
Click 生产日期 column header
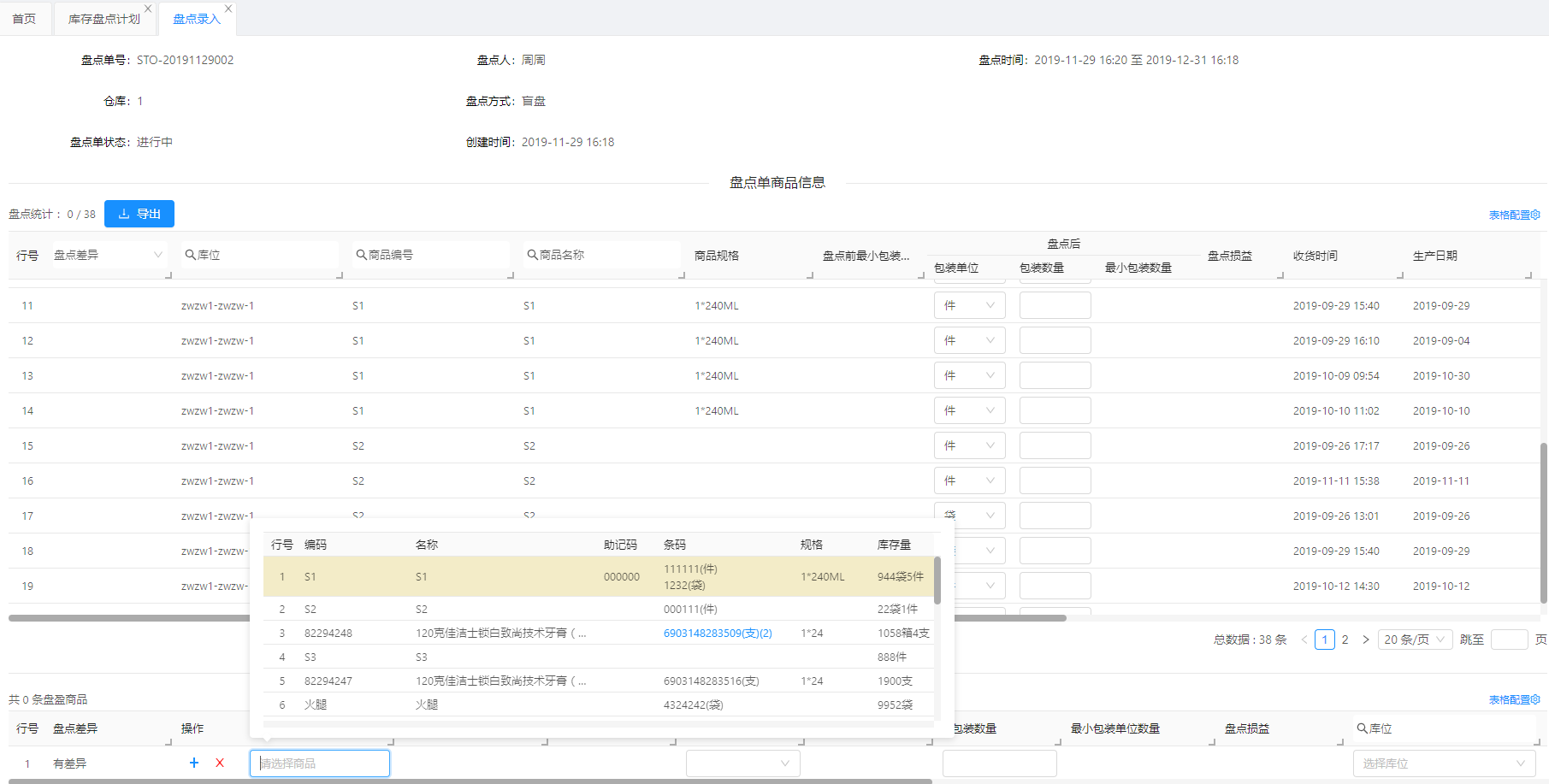coord(1435,256)
